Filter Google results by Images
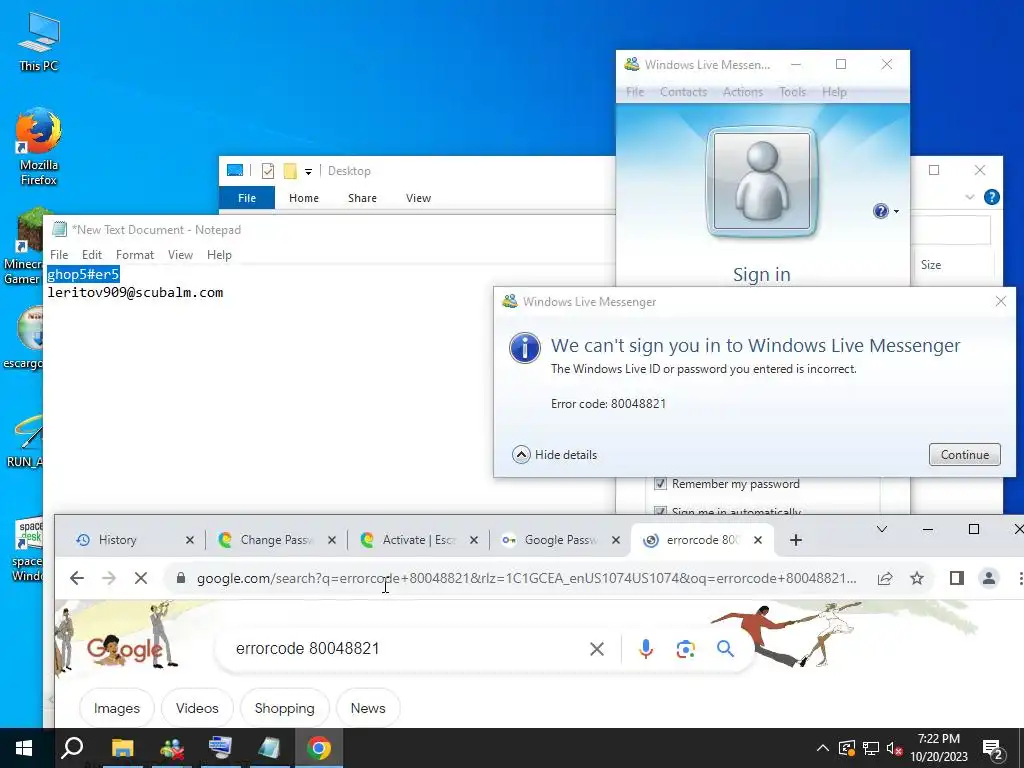 point(116,708)
